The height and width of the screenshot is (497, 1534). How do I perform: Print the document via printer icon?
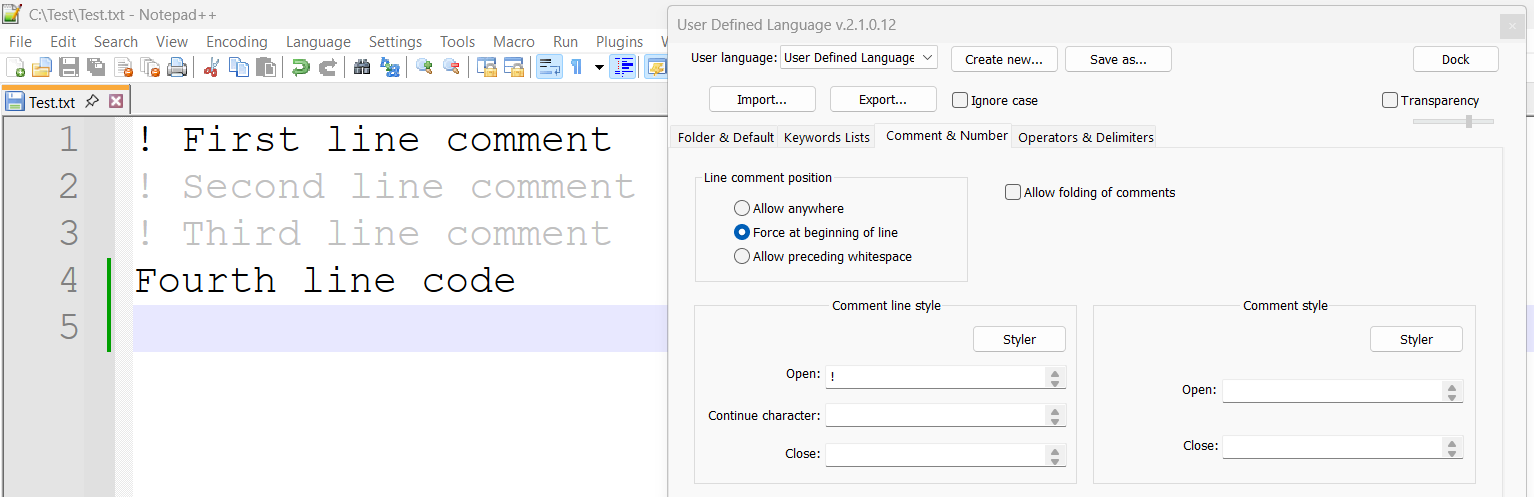177,68
